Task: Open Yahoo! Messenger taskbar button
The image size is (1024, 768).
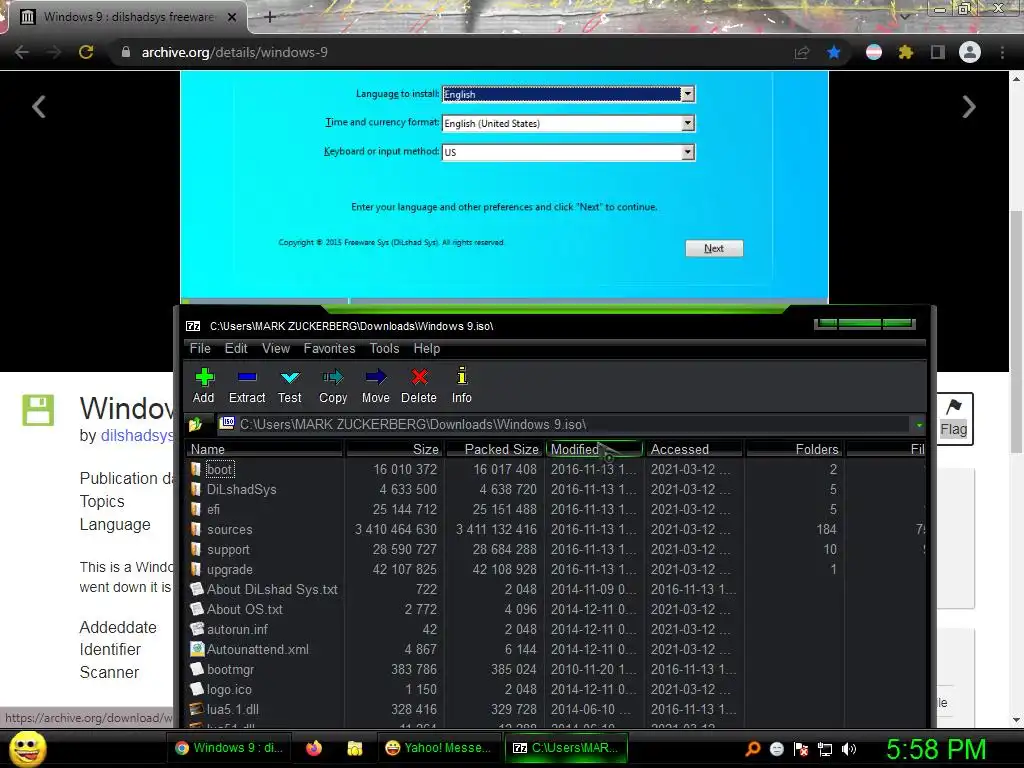Action: 438,748
